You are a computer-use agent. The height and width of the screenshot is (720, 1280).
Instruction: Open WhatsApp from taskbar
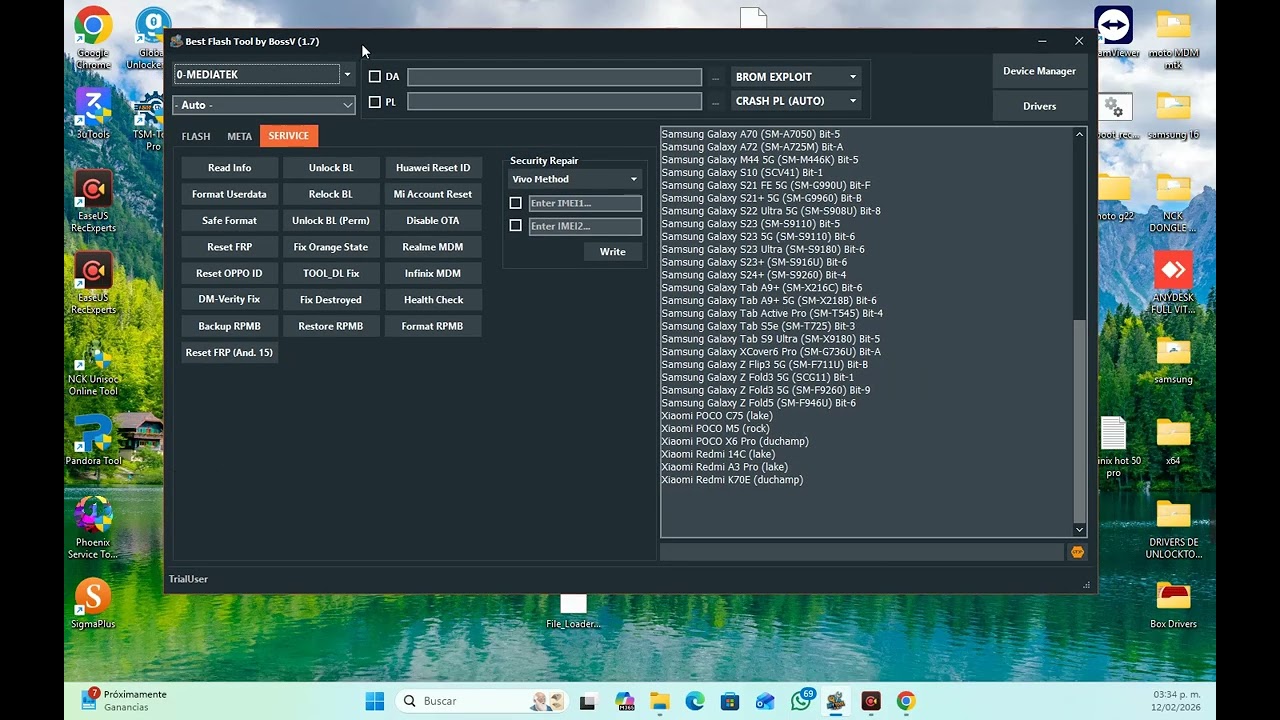pyautogui.click(x=801, y=701)
